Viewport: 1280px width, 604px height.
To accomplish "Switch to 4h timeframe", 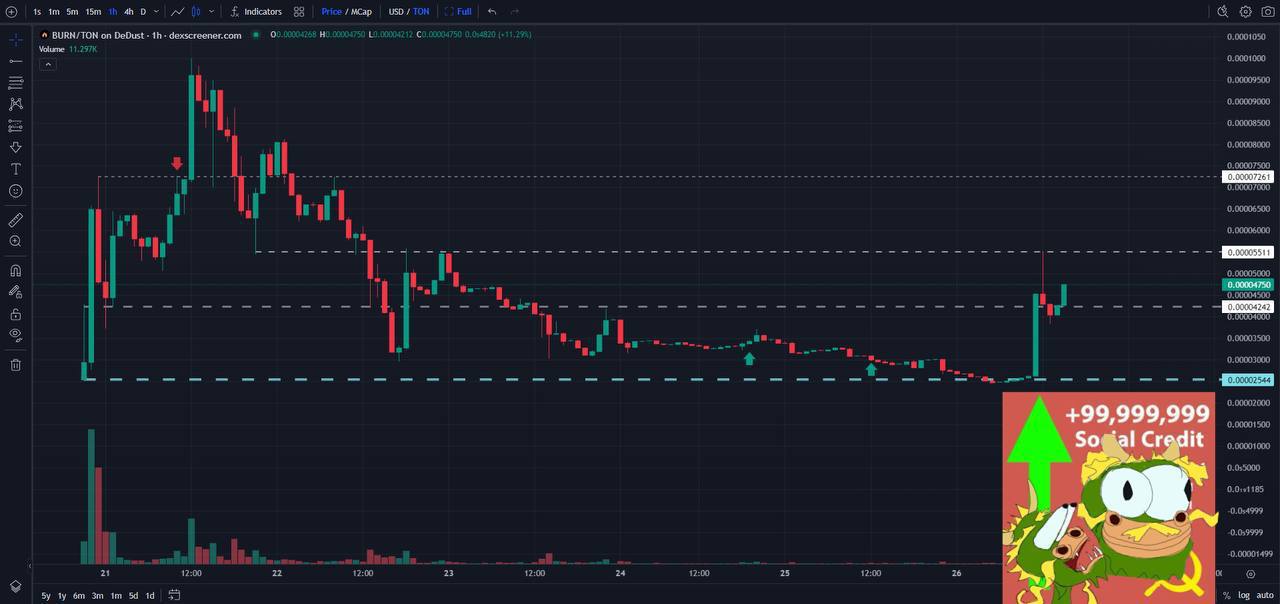I will pos(128,12).
